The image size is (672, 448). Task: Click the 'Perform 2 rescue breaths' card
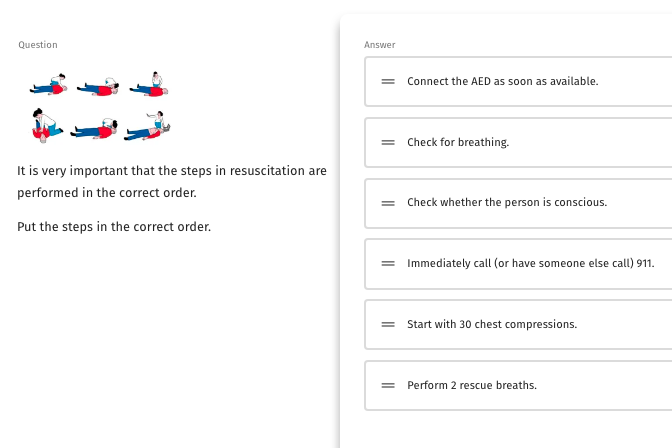[x=518, y=385]
